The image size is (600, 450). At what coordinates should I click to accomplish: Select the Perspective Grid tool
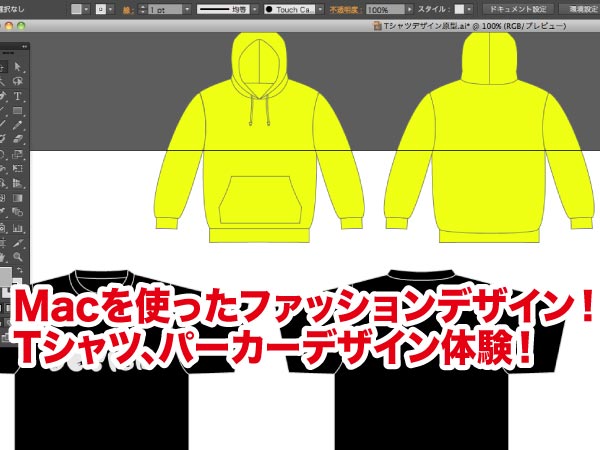click(17, 183)
